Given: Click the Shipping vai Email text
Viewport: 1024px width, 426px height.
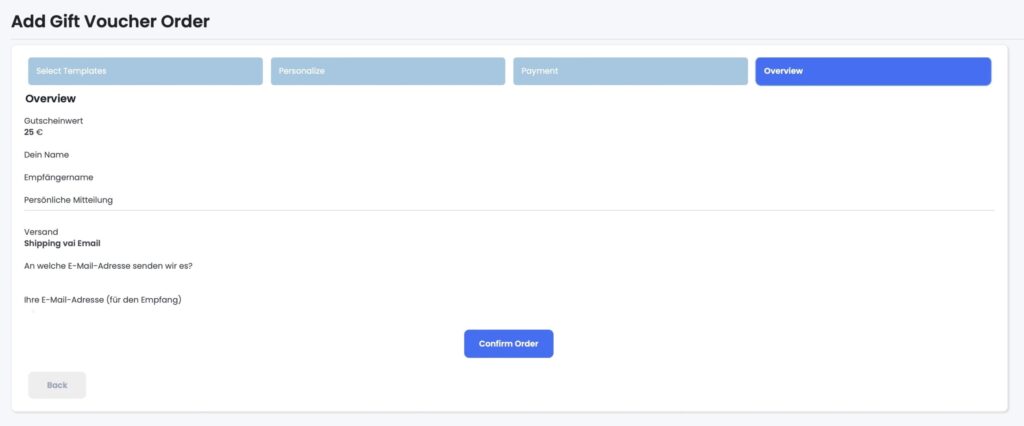Looking at the screenshot, I should [x=62, y=243].
